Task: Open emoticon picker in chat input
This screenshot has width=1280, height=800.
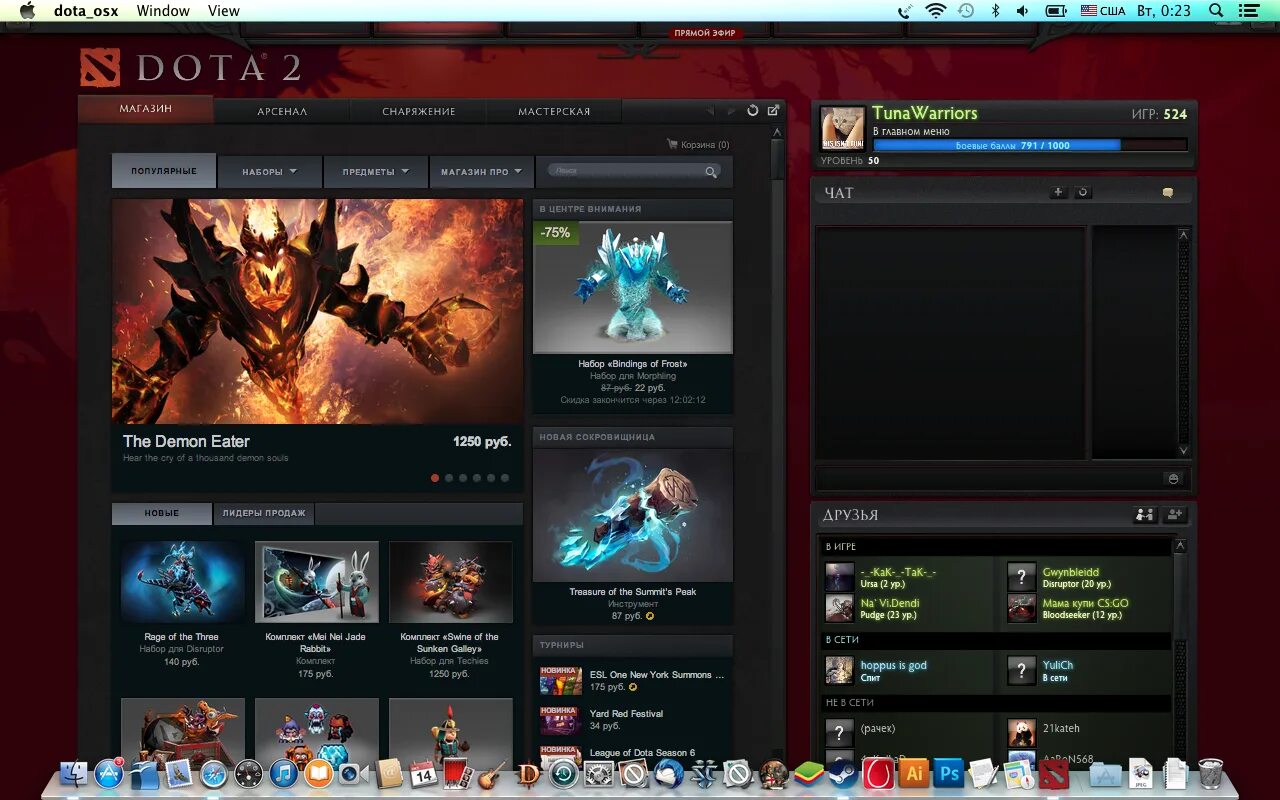Action: click(x=1174, y=478)
